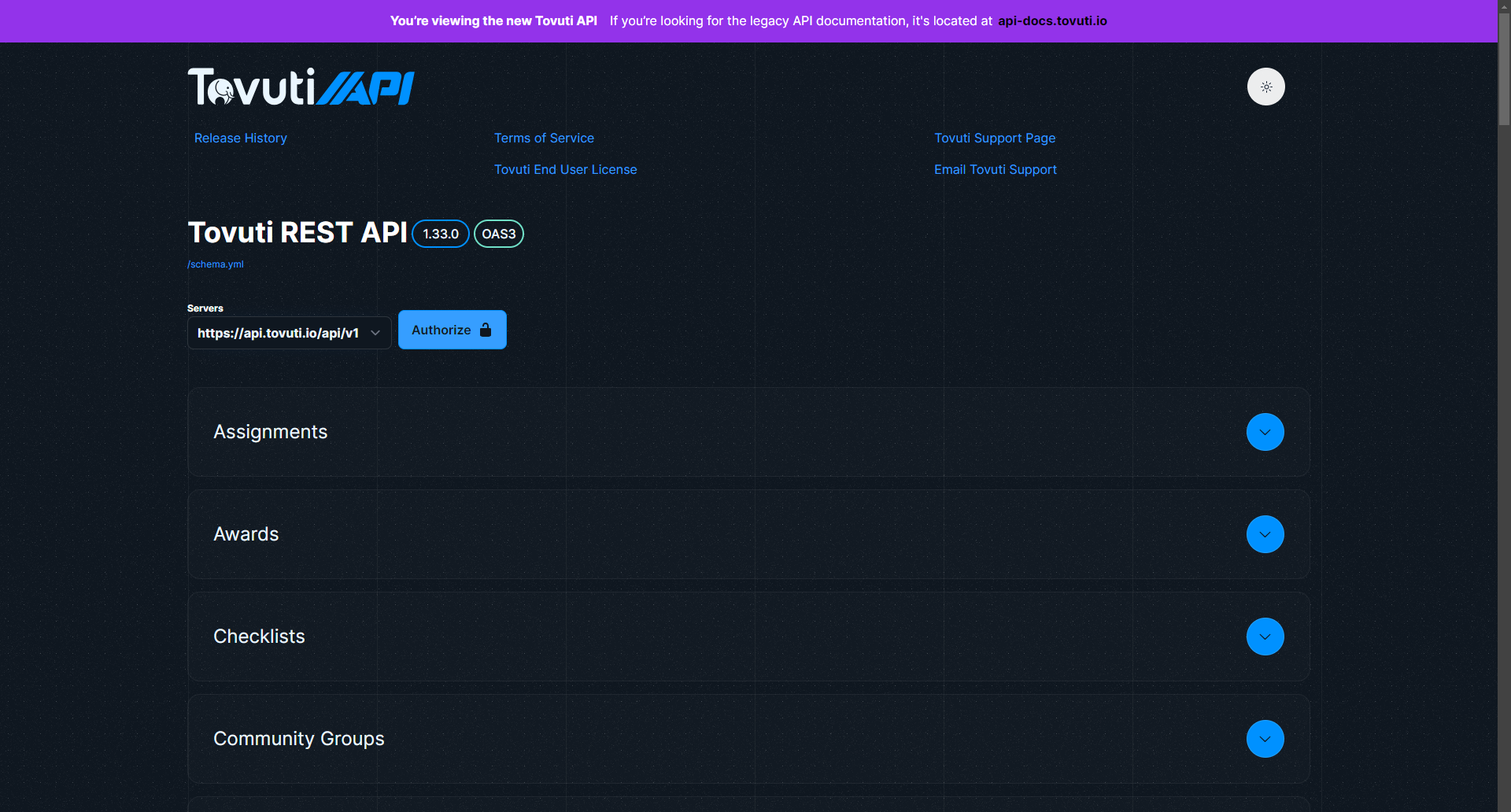The height and width of the screenshot is (812, 1511).
Task: Click the Community Groups section heading
Action: pos(299,739)
